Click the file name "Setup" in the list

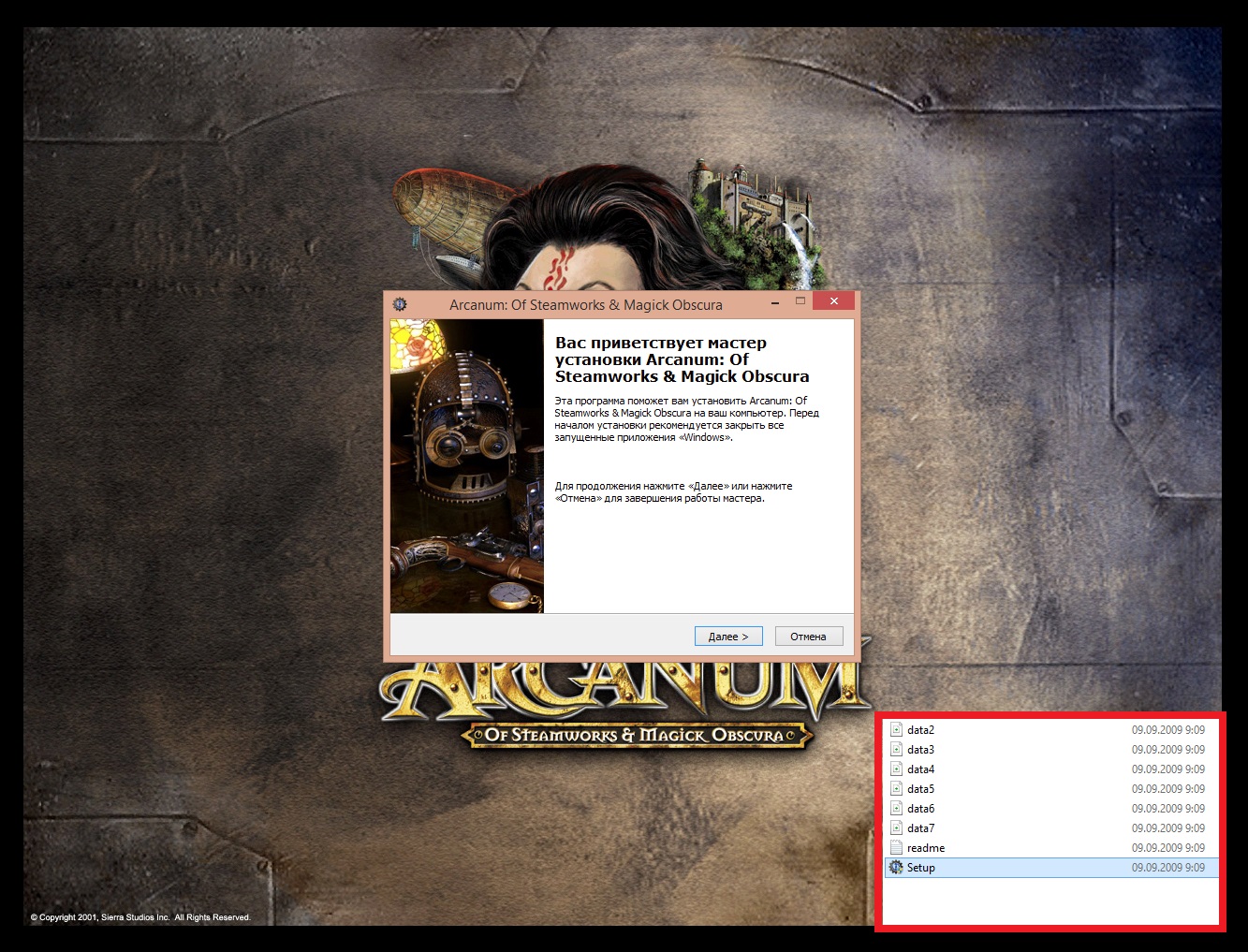(921, 868)
